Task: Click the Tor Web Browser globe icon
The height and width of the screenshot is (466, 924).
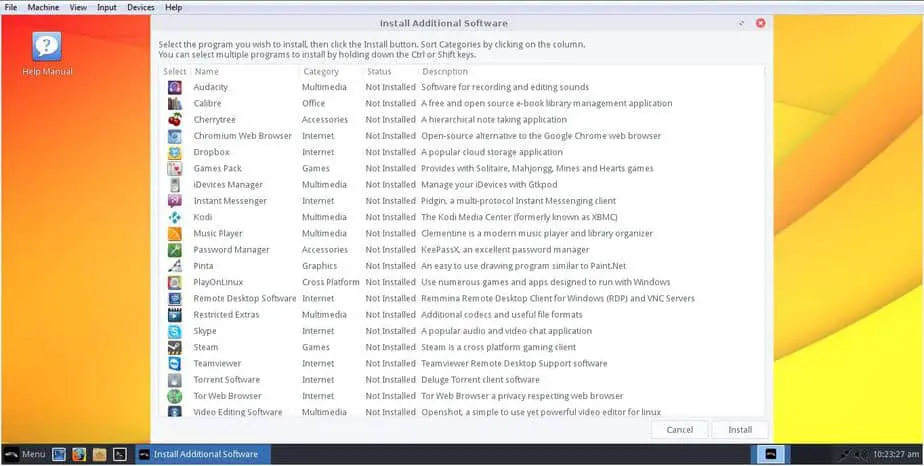Action: point(174,396)
